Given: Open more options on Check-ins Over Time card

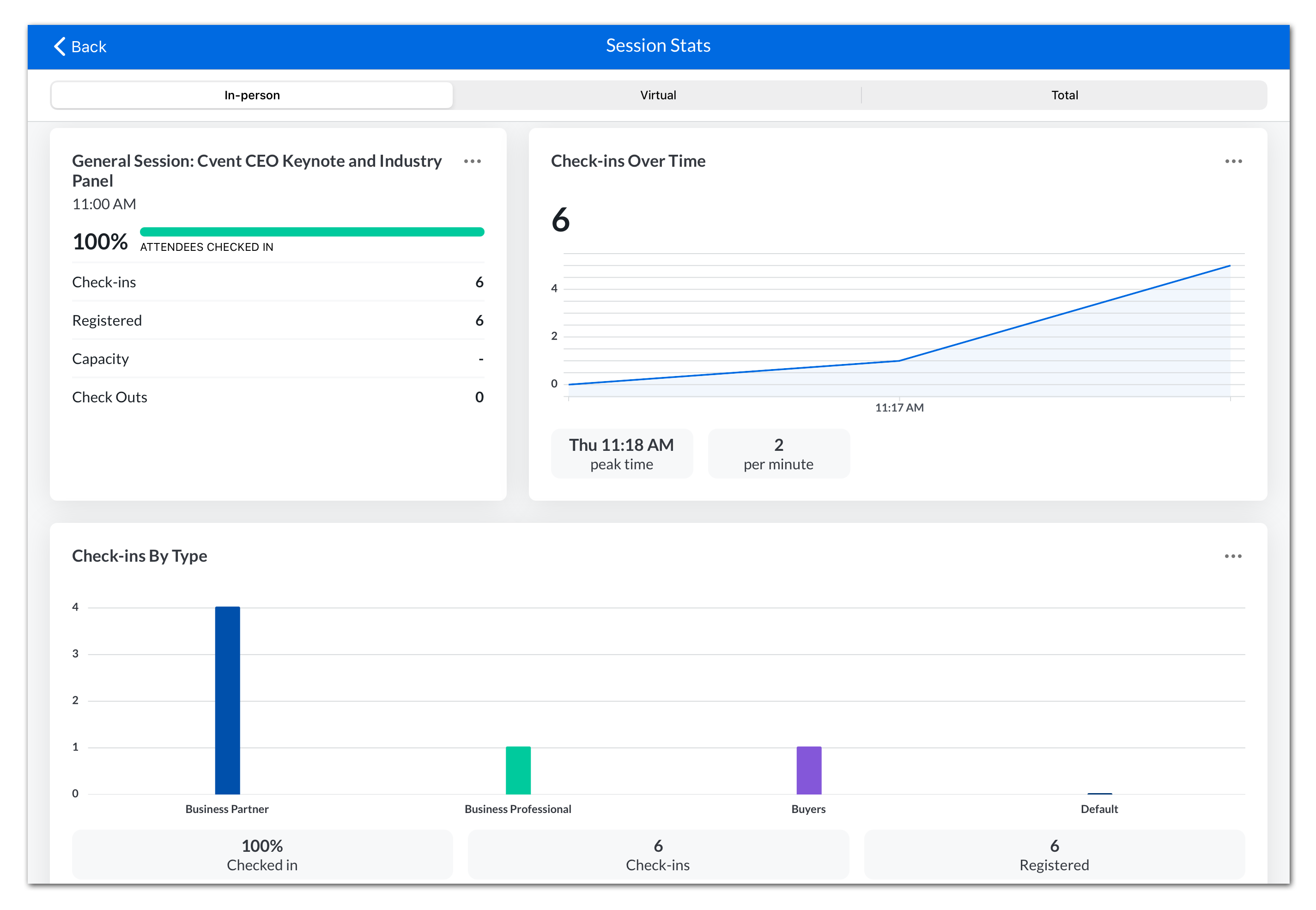Looking at the screenshot, I should [x=1233, y=161].
